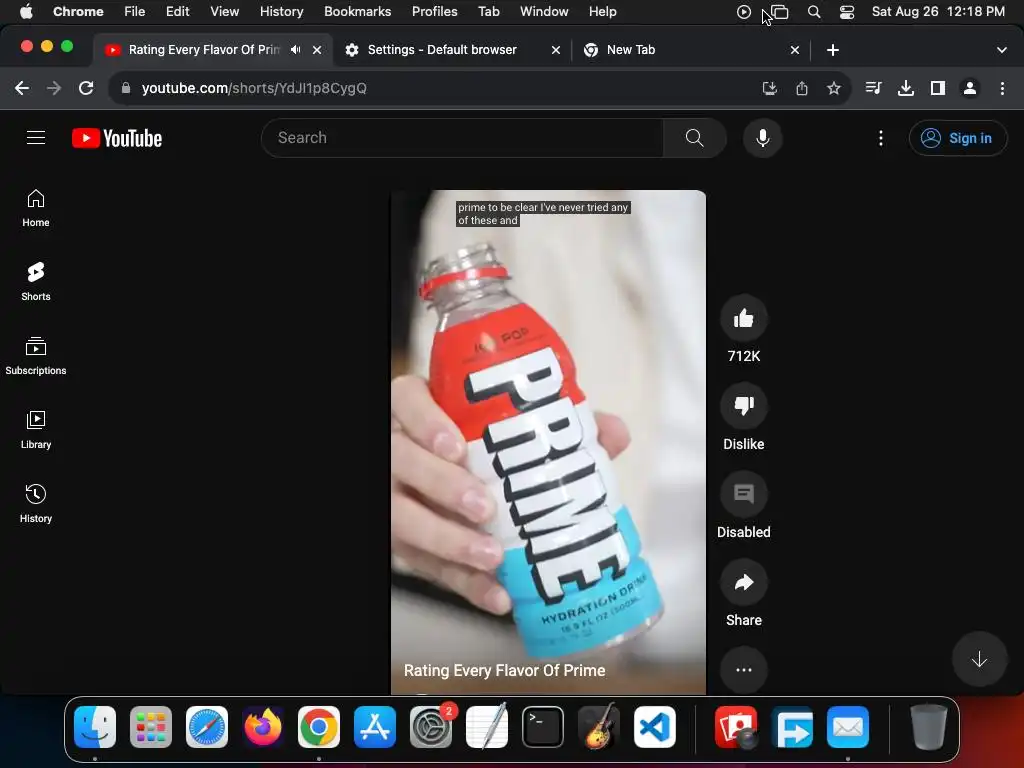Bookmark this page with the star icon
Screen dimensions: 1024x768
tap(833, 88)
